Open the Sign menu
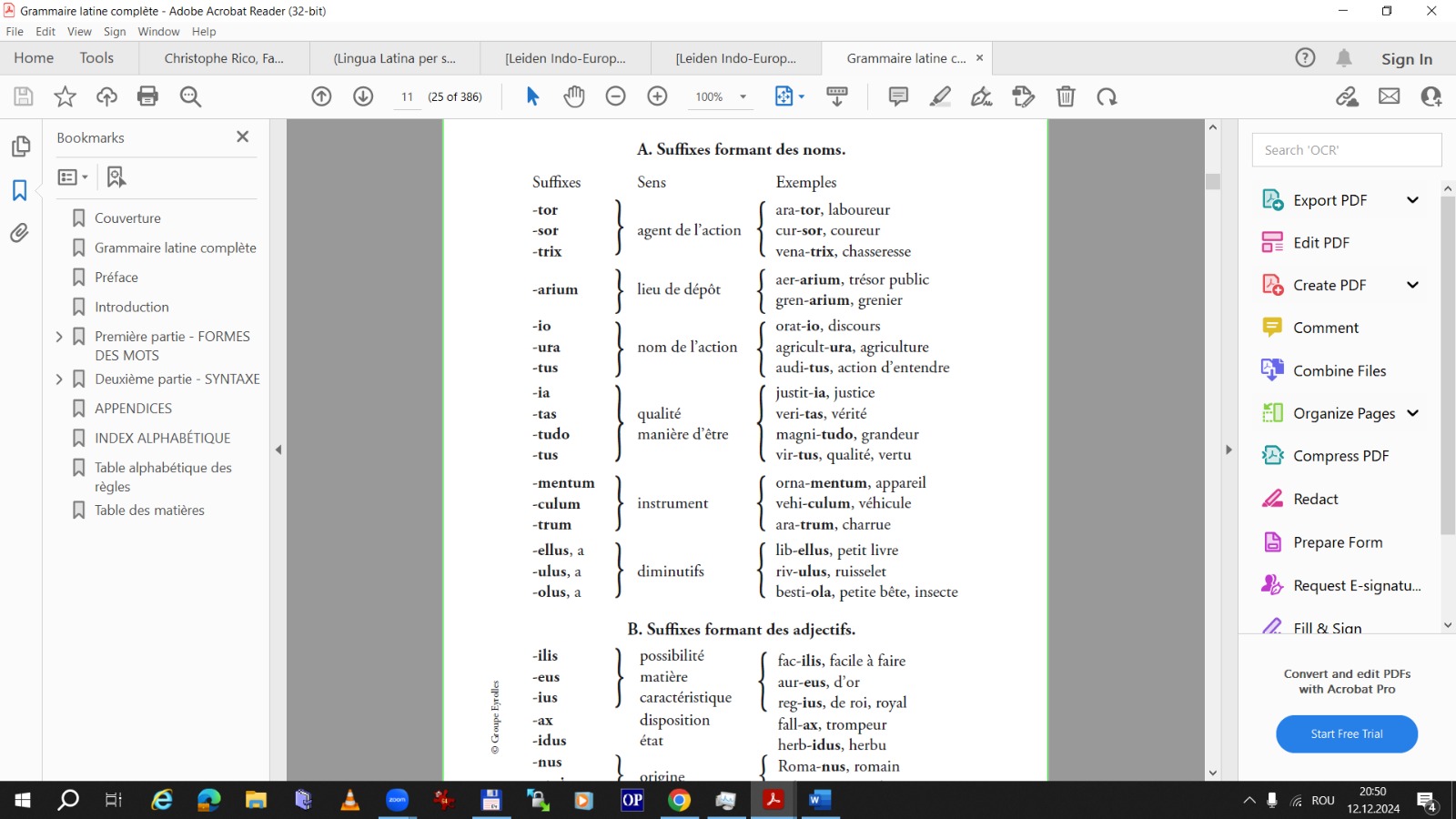 coord(115,32)
